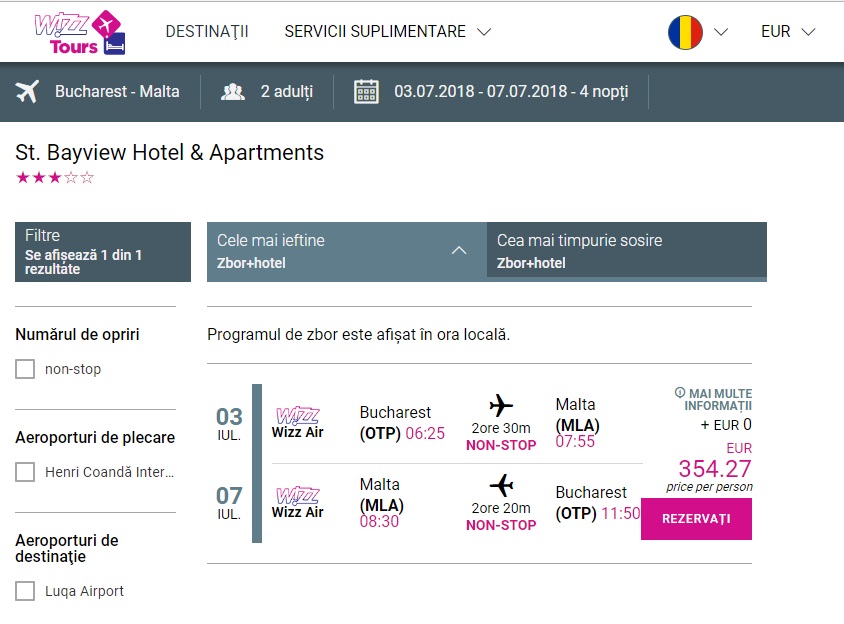Viewport: 844px width, 624px height.
Task: Click the return flight plane icon
Action: 501,485
